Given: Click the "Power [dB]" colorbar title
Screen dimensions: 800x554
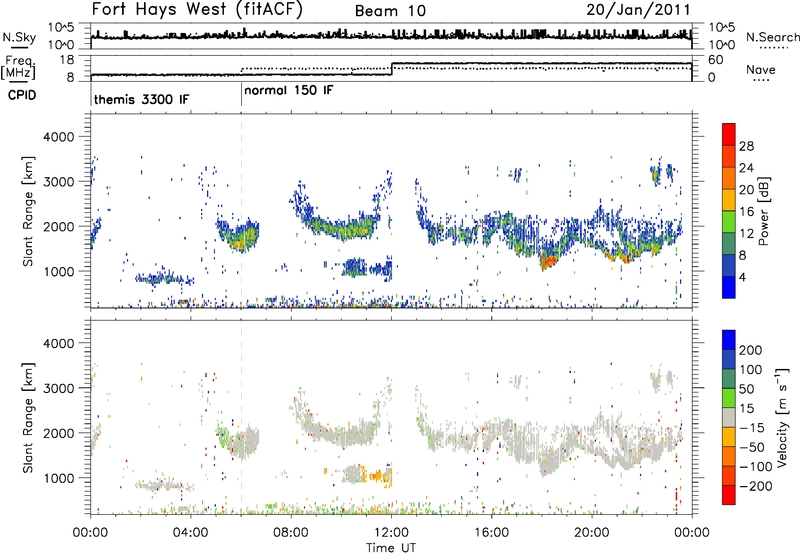Looking at the screenshot, I should tap(763, 211).
